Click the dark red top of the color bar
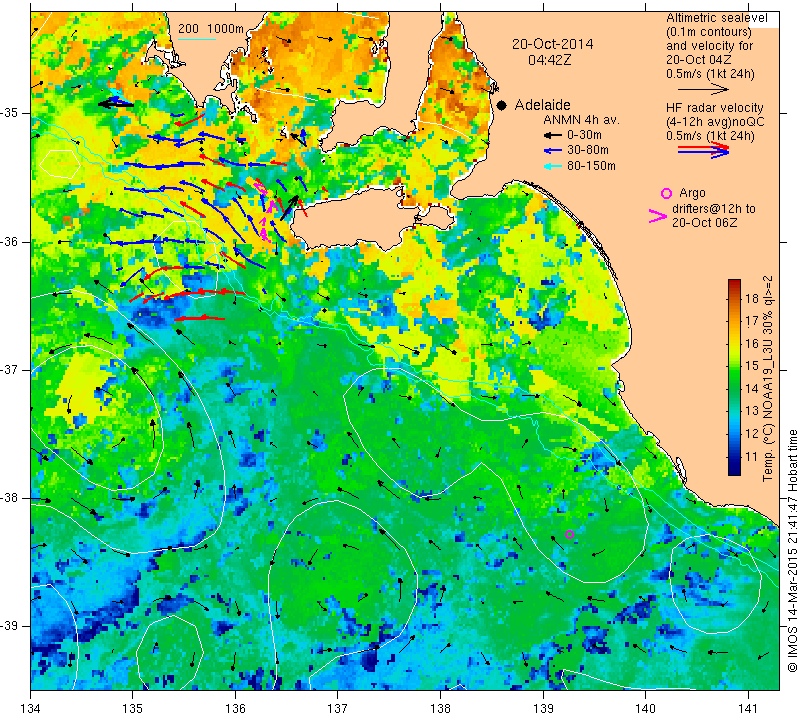 (734, 283)
